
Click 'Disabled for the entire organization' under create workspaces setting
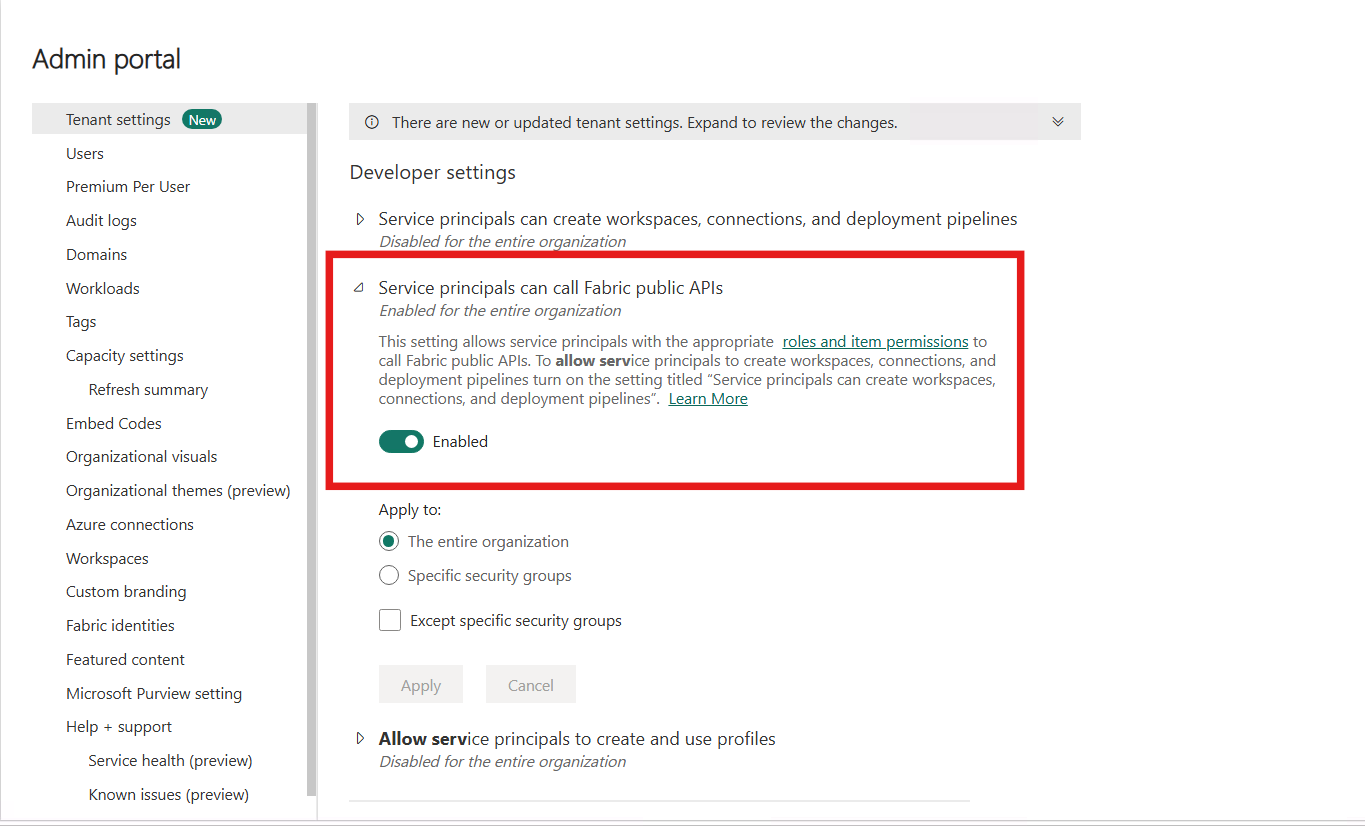pos(502,242)
